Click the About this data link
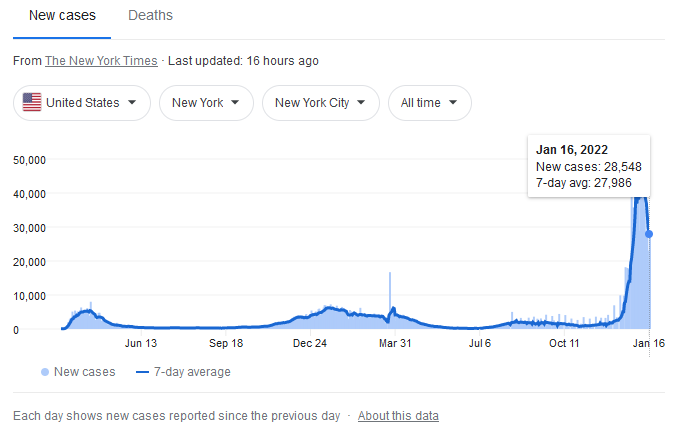 [x=398, y=415]
